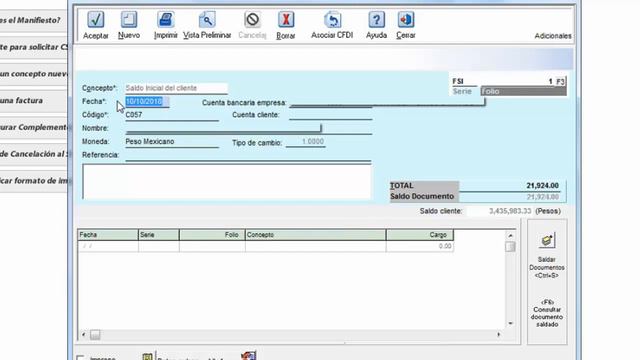Click the Tipo de cambio field
Image resolution: width=640 pixels, height=360 pixels.
pos(306,142)
